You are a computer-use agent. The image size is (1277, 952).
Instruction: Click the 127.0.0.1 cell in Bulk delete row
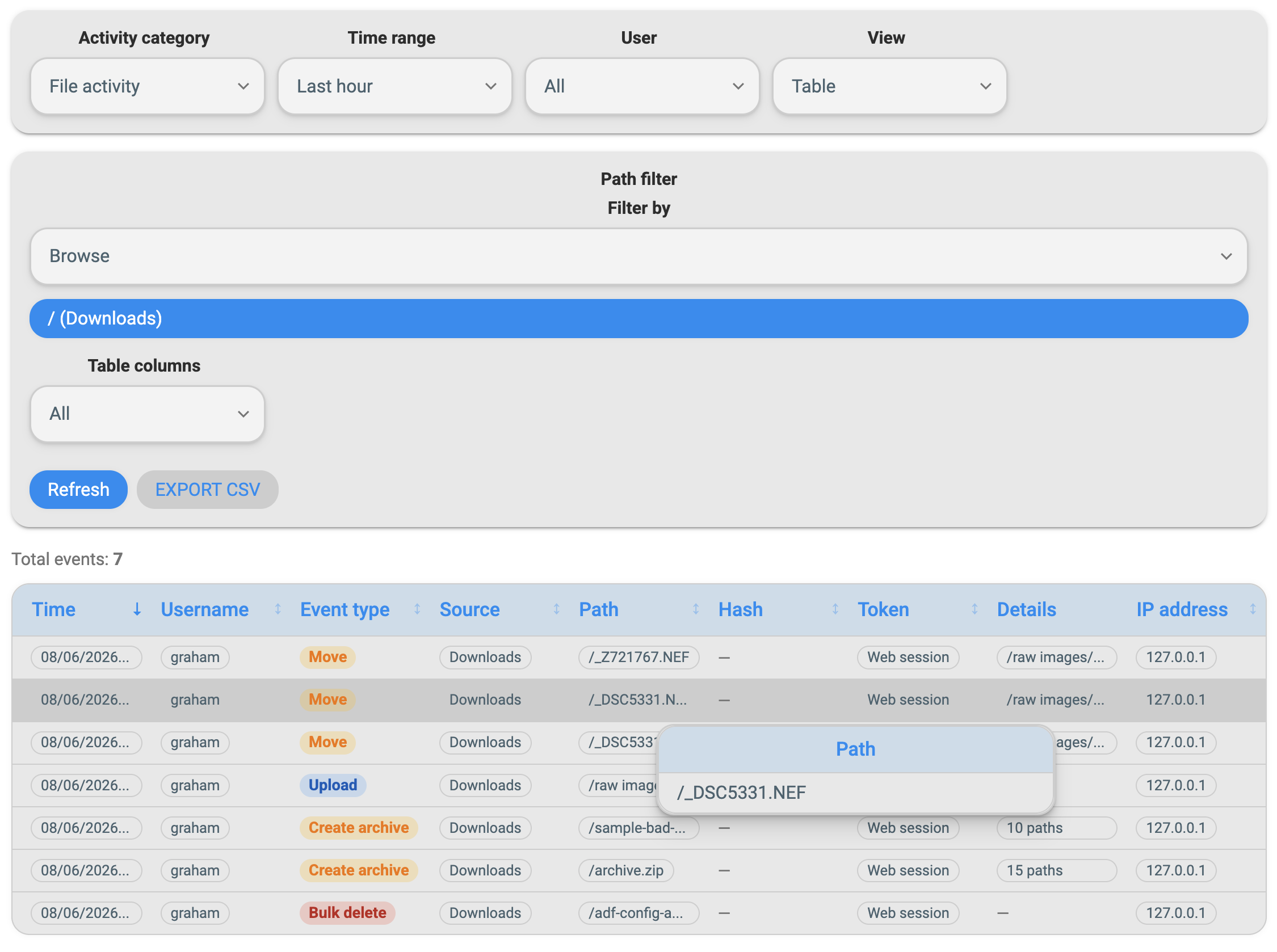[1175, 913]
